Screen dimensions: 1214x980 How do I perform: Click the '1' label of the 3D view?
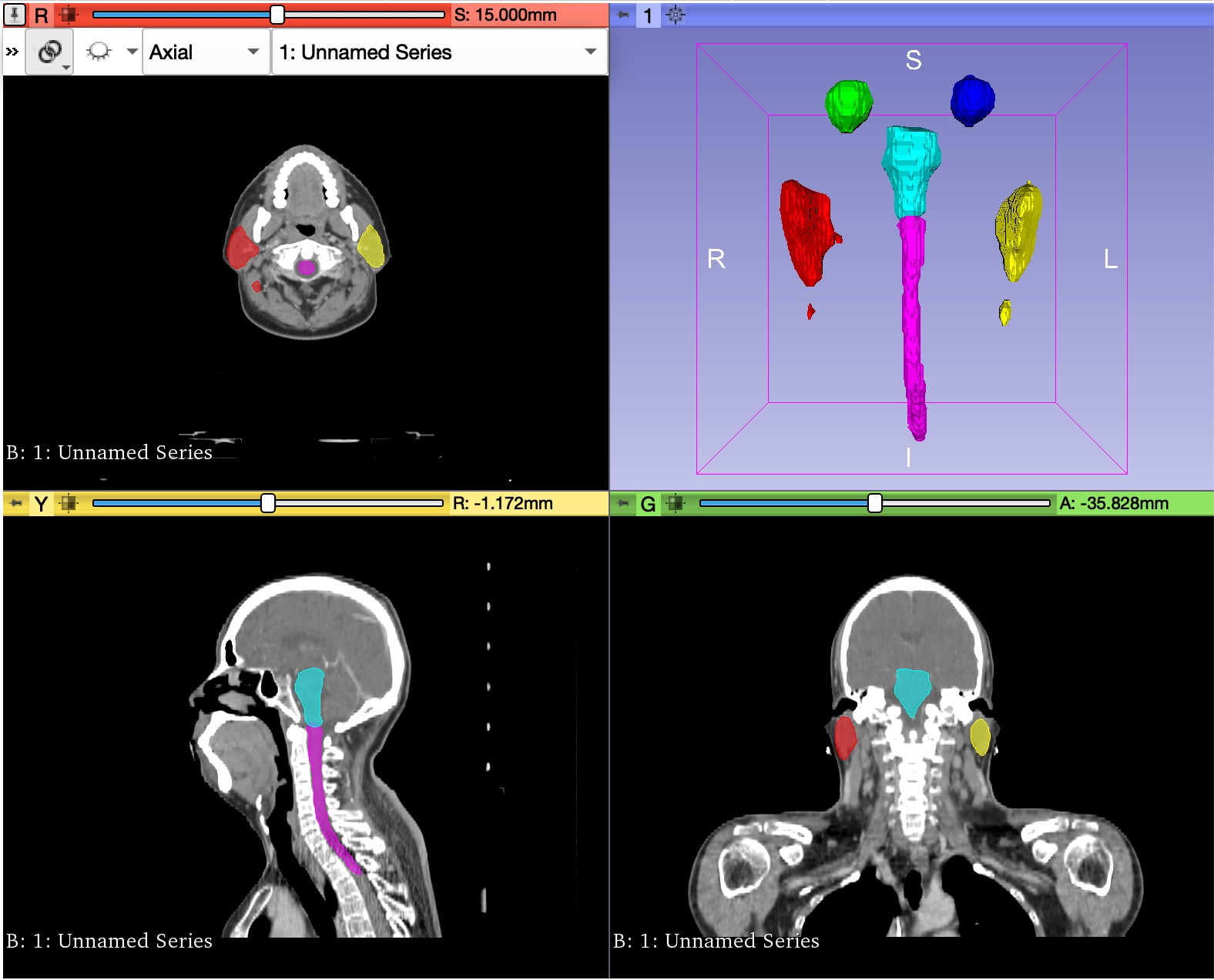point(648,15)
